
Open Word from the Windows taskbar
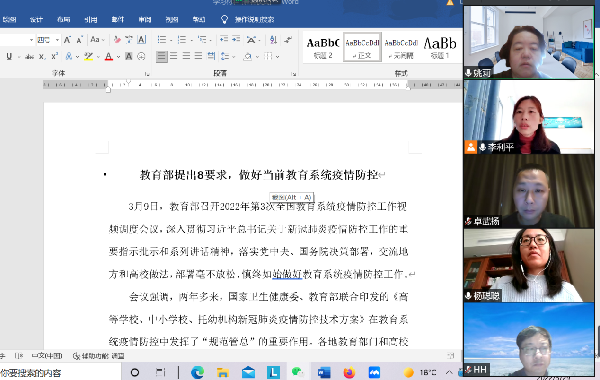pyautogui.click(x=324, y=372)
